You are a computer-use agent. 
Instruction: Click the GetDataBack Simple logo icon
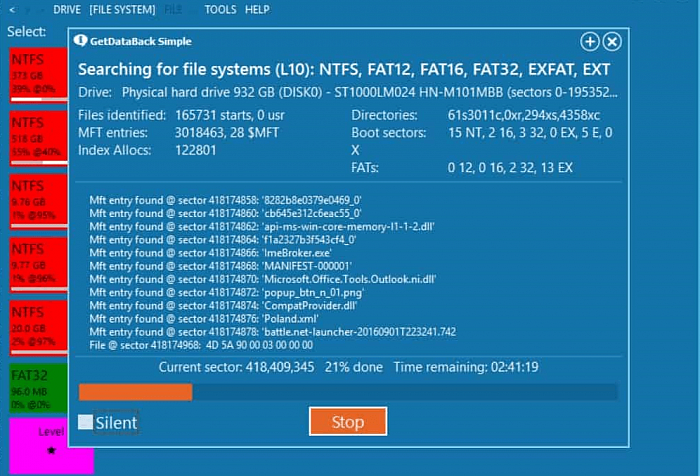click(80, 41)
